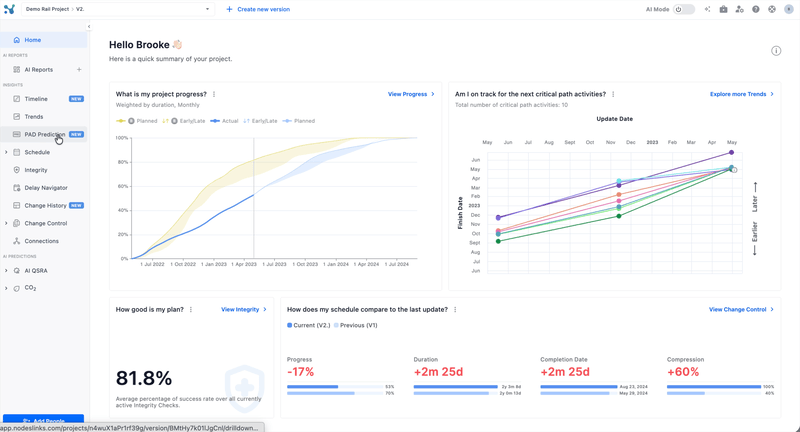Click the user settings icon in header
Viewport: 800px width, 432px height.
739,10
